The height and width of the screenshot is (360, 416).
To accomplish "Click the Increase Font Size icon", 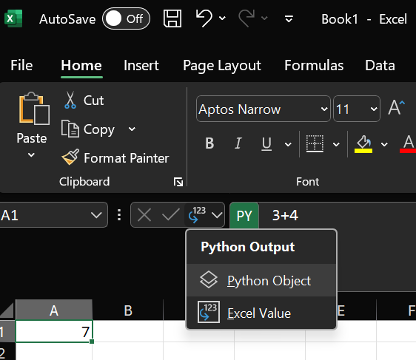I will click(397, 107).
